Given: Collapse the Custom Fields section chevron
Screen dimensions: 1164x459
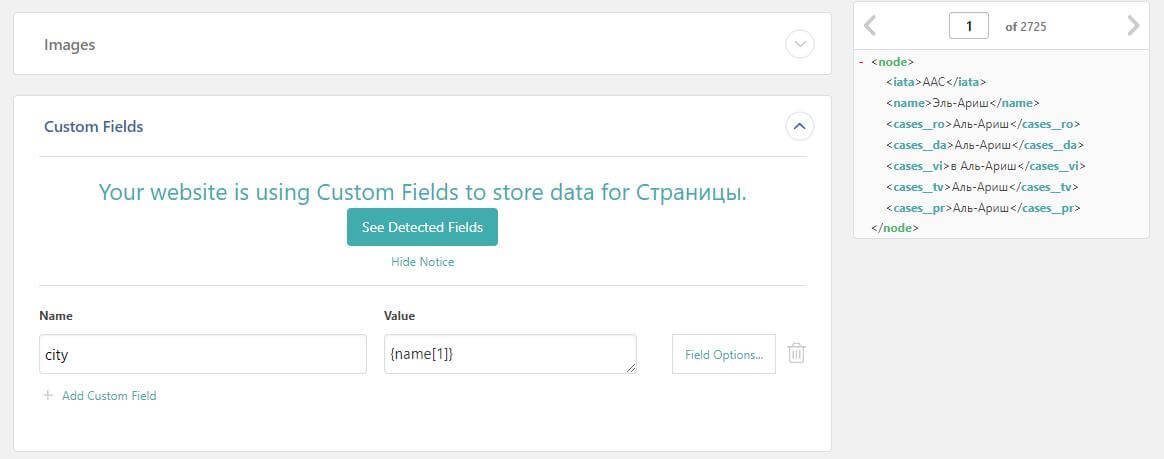Looking at the screenshot, I should pos(799,126).
